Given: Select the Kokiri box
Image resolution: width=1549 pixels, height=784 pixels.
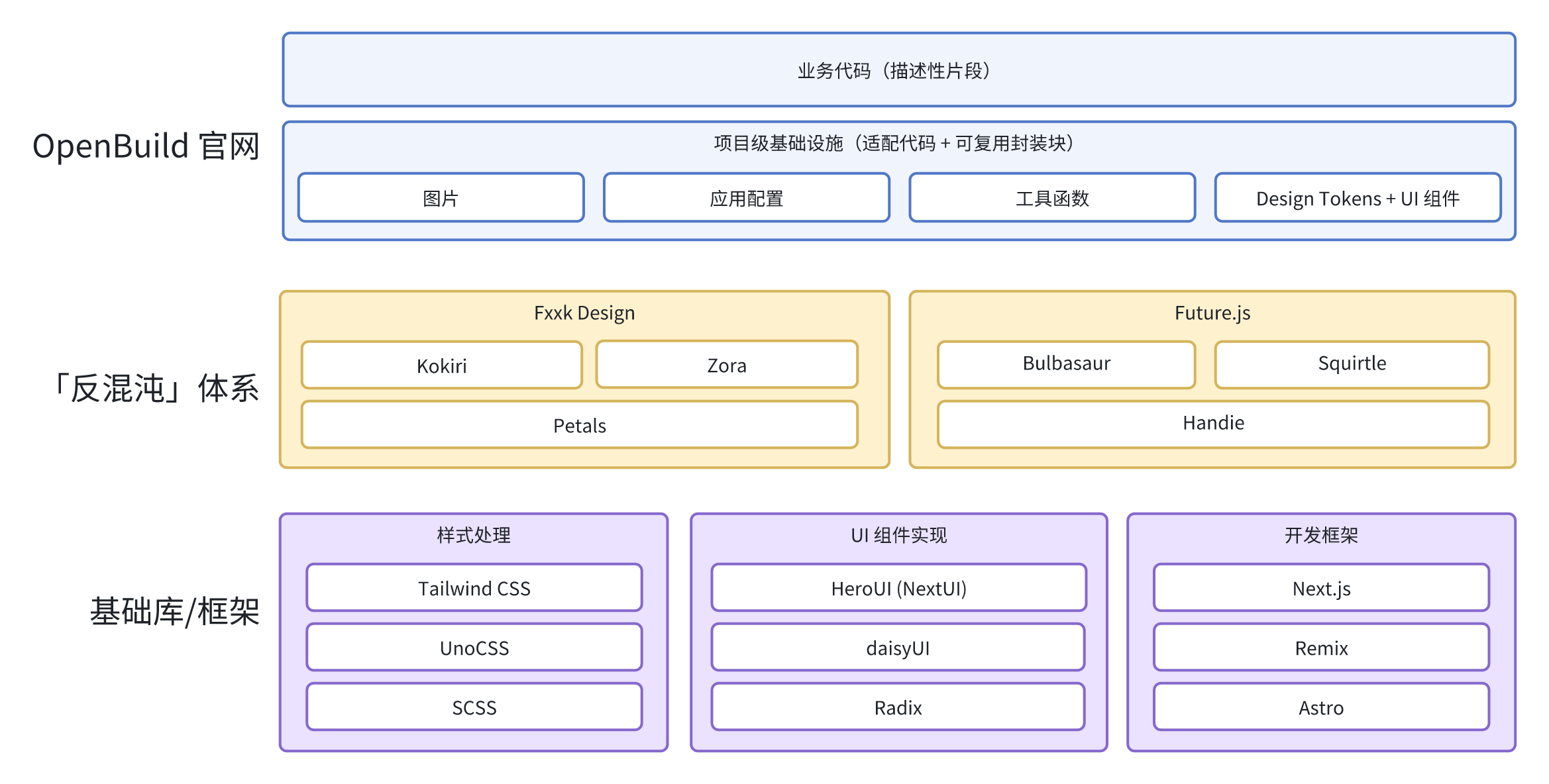Looking at the screenshot, I should click(442, 365).
